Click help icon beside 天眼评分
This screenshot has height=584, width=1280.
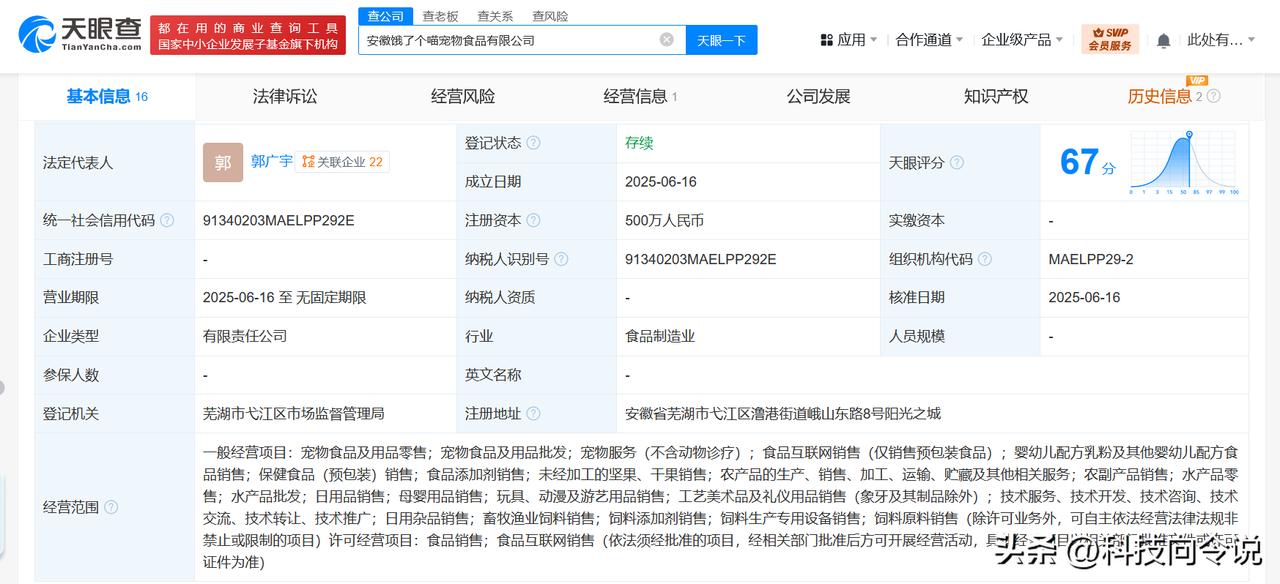pos(957,162)
